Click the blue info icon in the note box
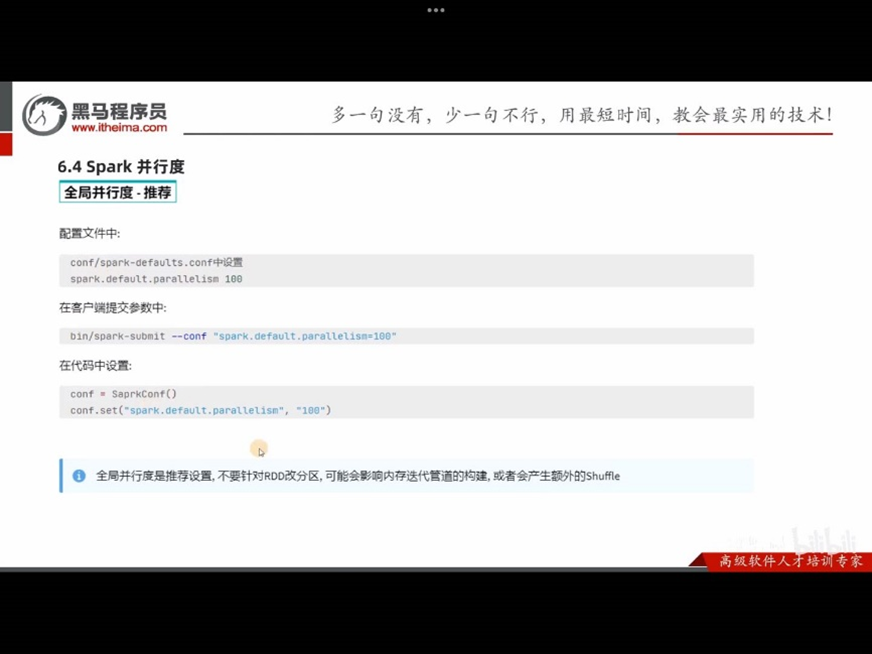Viewport: 872px width, 654px height. (78, 475)
